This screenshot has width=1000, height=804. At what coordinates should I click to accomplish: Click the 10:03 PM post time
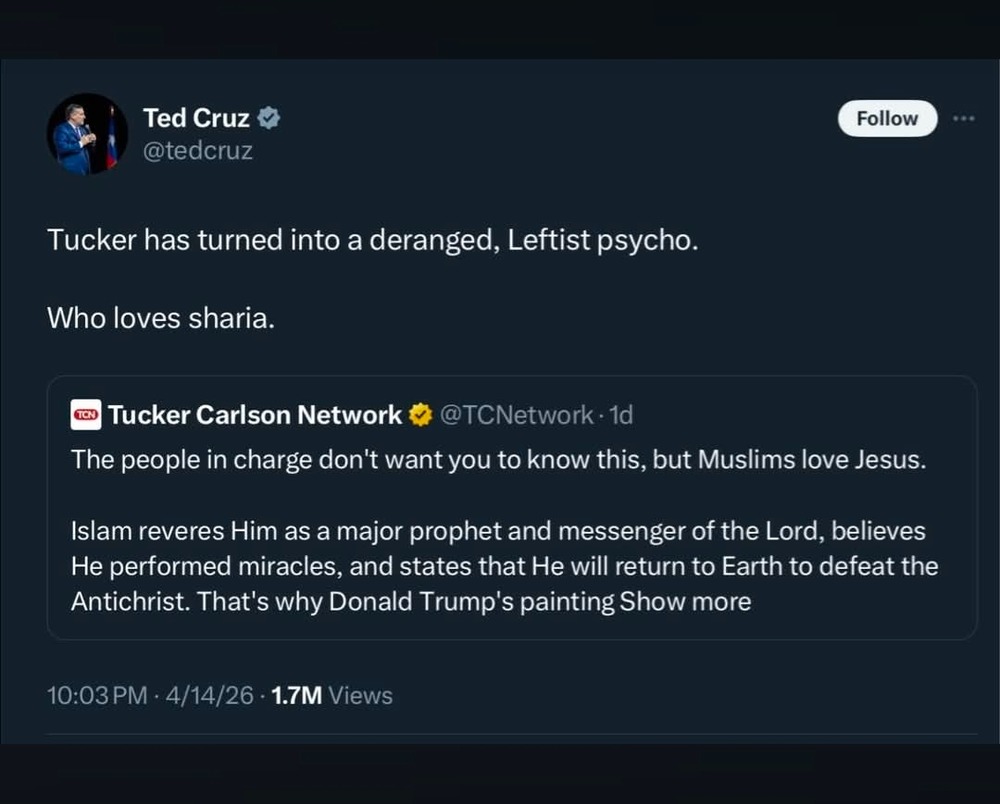(x=97, y=695)
